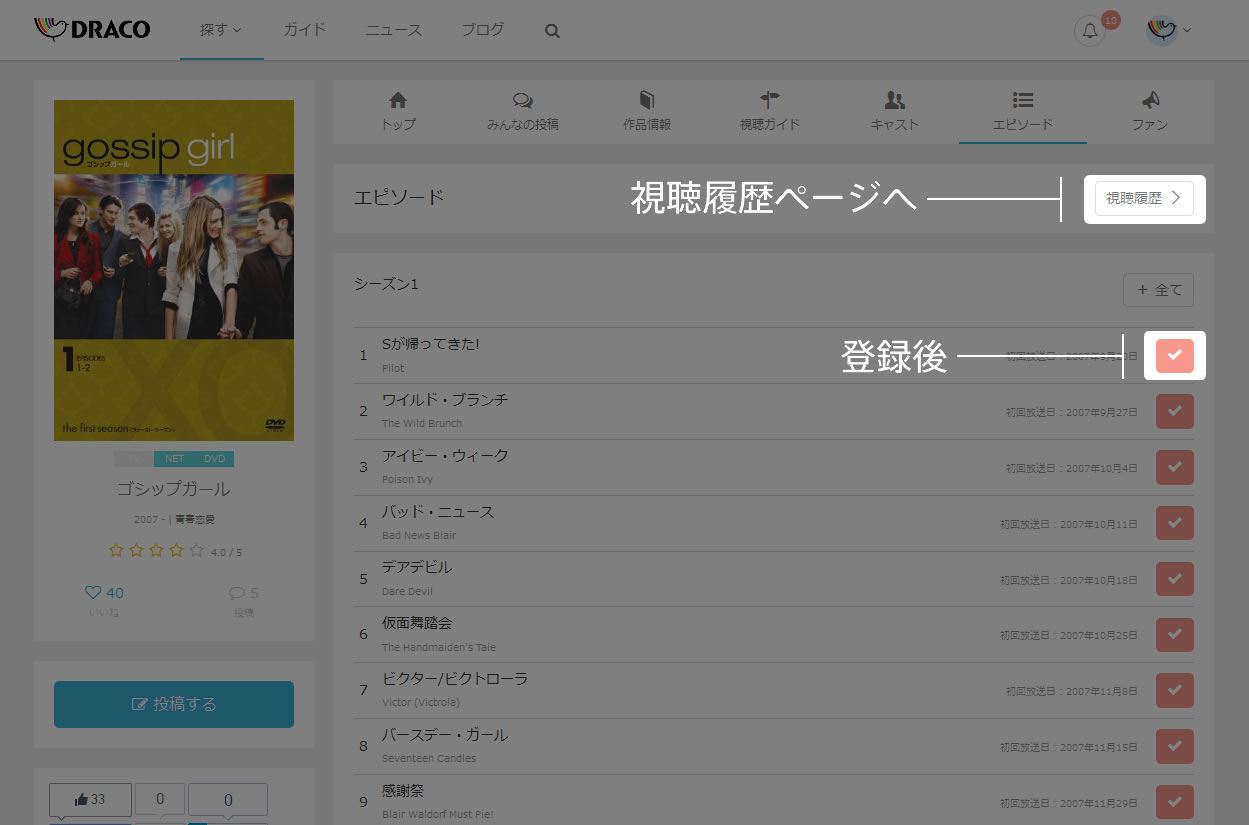Click the air date 2007年11月15日
The height and width of the screenshot is (825, 1249).
point(1098,747)
